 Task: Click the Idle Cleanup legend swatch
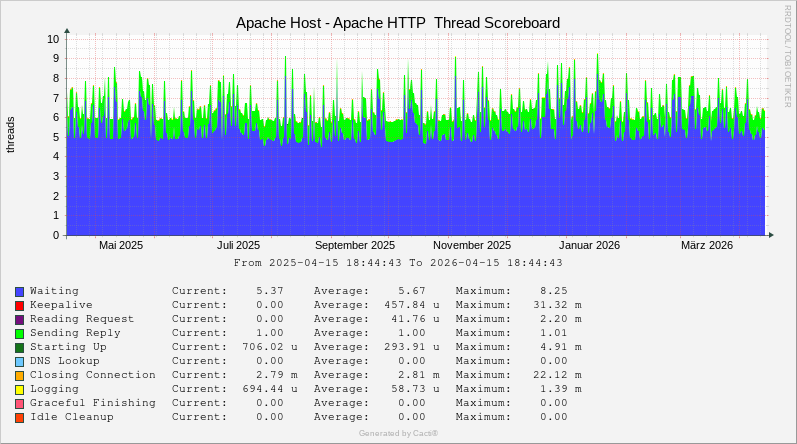(19, 417)
